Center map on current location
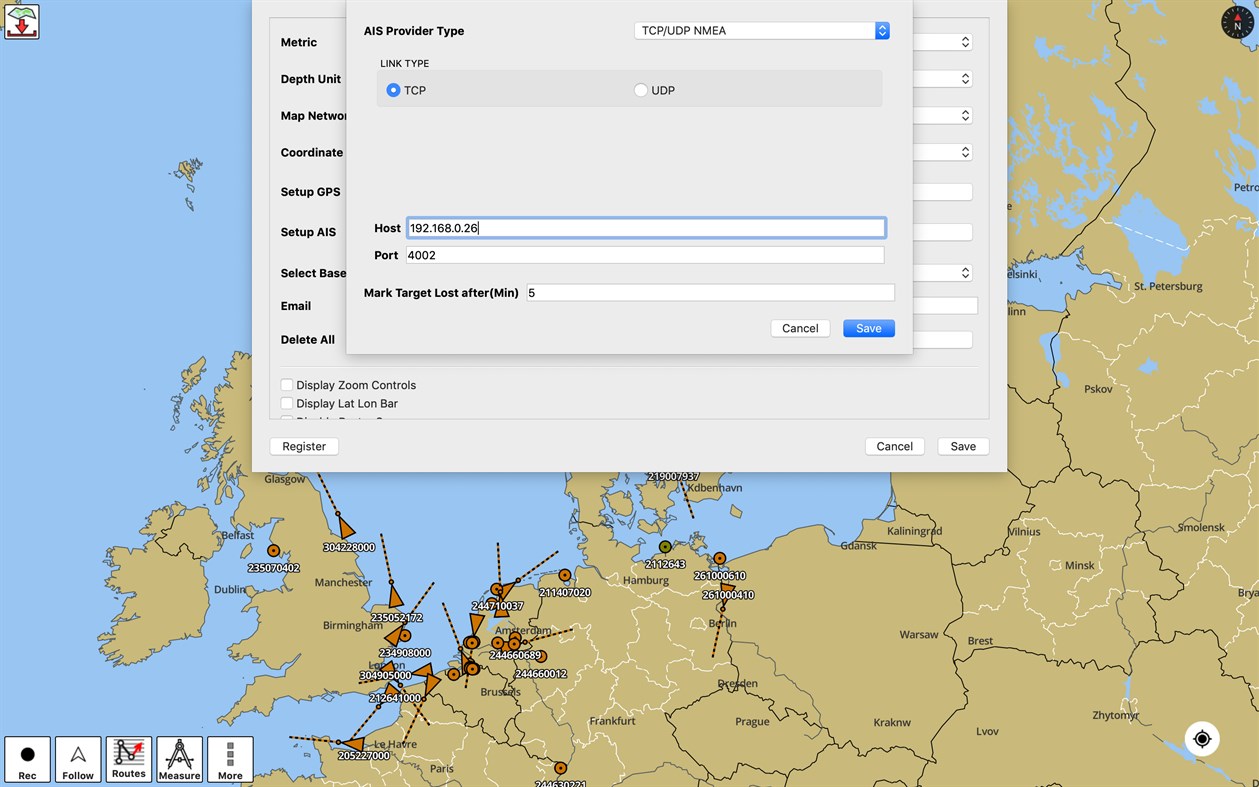The image size is (1259, 787). [x=1202, y=738]
